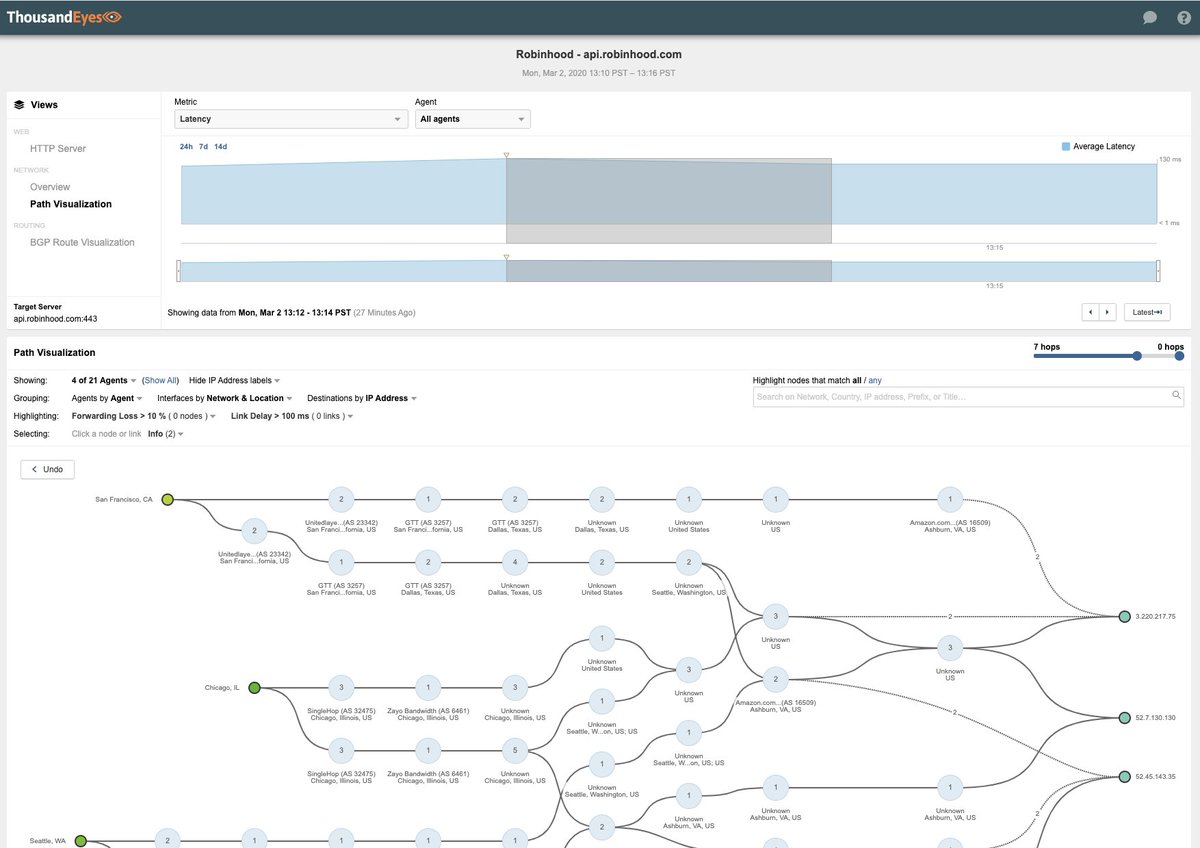The height and width of the screenshot is (848, 1200).
Task: Expand the Info (2) selecting dropdown
Action: (x=165, y=434)
